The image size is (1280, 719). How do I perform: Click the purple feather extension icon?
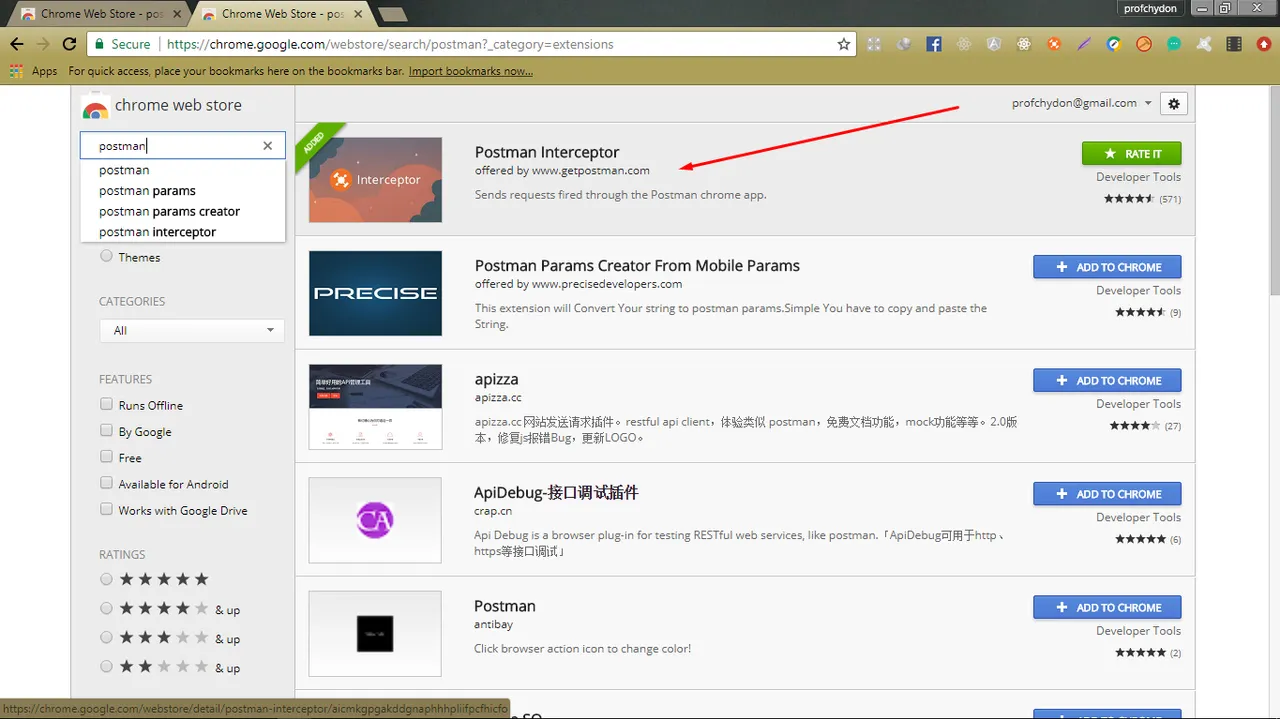tap(1084, 44)
